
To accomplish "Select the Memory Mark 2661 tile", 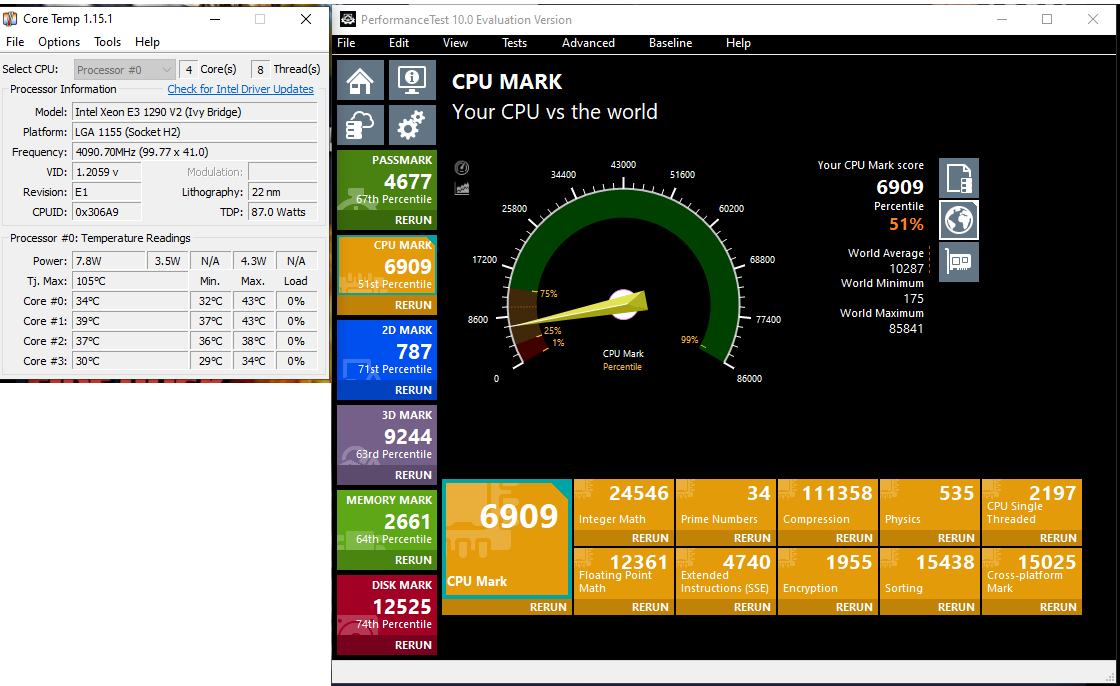I will [386, 521].
